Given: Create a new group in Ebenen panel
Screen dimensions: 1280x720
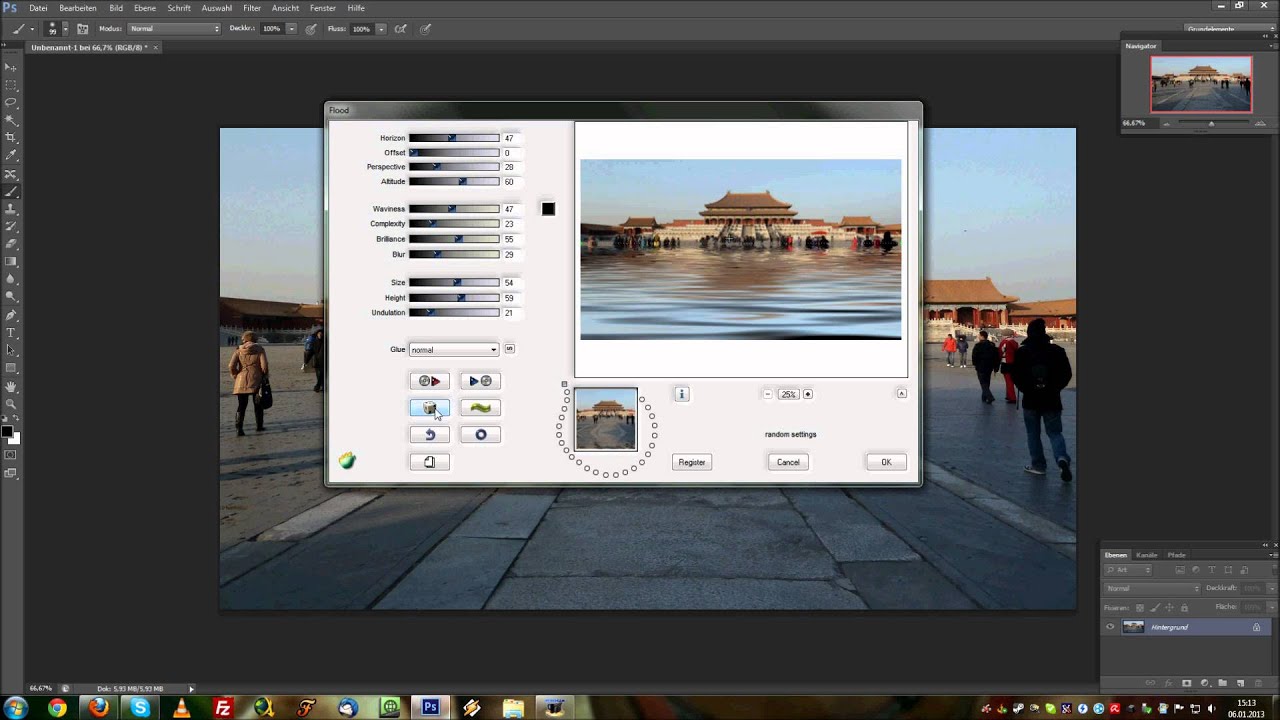Looking at the screenshot, I should 1222,683.
